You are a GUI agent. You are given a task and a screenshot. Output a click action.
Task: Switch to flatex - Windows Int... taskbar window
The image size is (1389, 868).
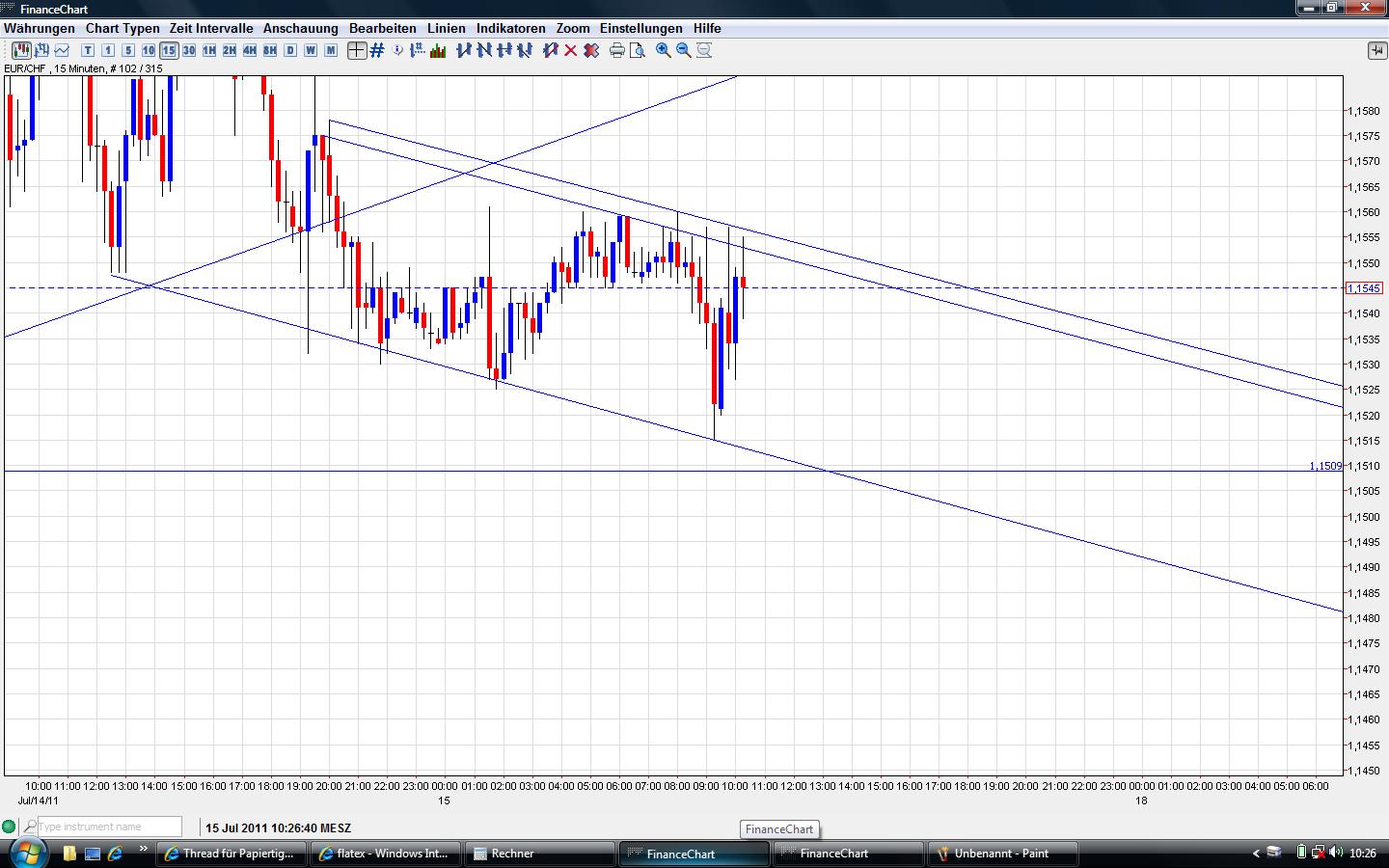[386, 854]
